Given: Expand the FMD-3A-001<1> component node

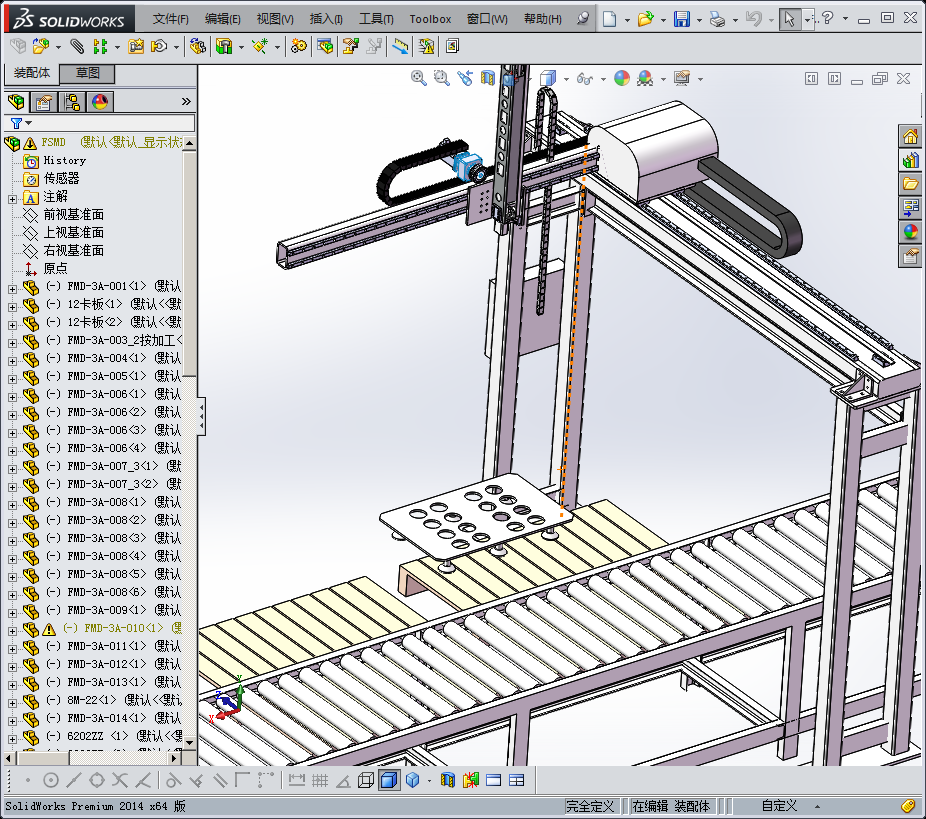Looking at the screenshot, I should pyautogui.click(x=12, y=287).
